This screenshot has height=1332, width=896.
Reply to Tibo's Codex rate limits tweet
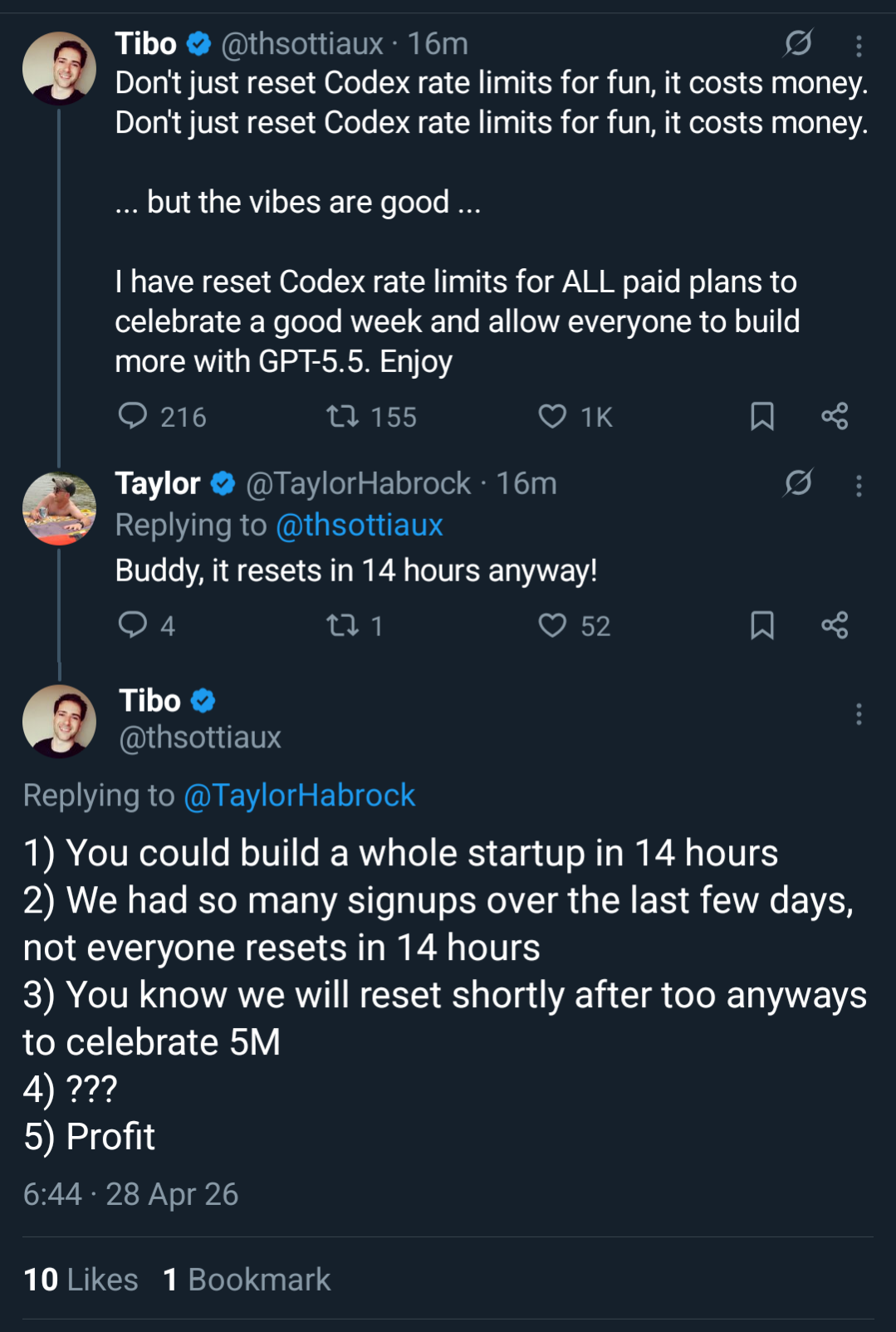click(x=133, y=415)
